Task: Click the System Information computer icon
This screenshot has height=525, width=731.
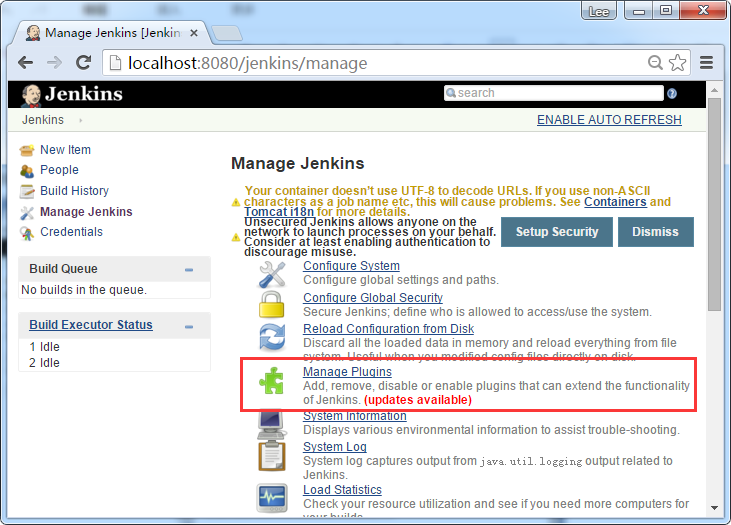Action: (272, 423)
